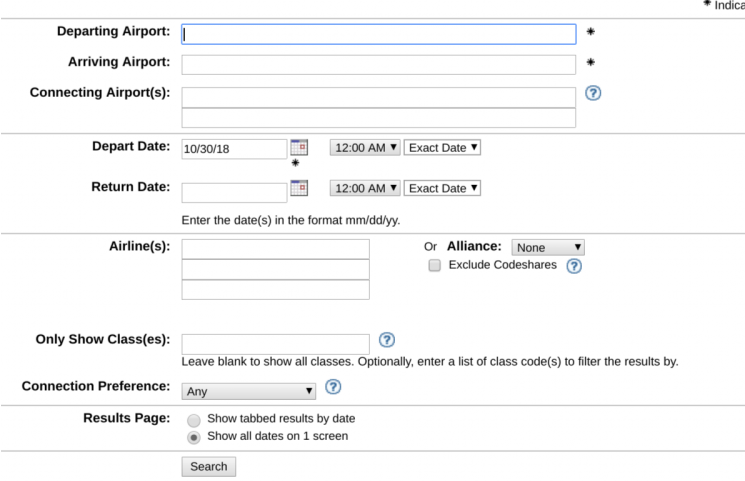Expand the Alliance dropdown
Viewport: 745px width, 481px height.
click(547, 247)
